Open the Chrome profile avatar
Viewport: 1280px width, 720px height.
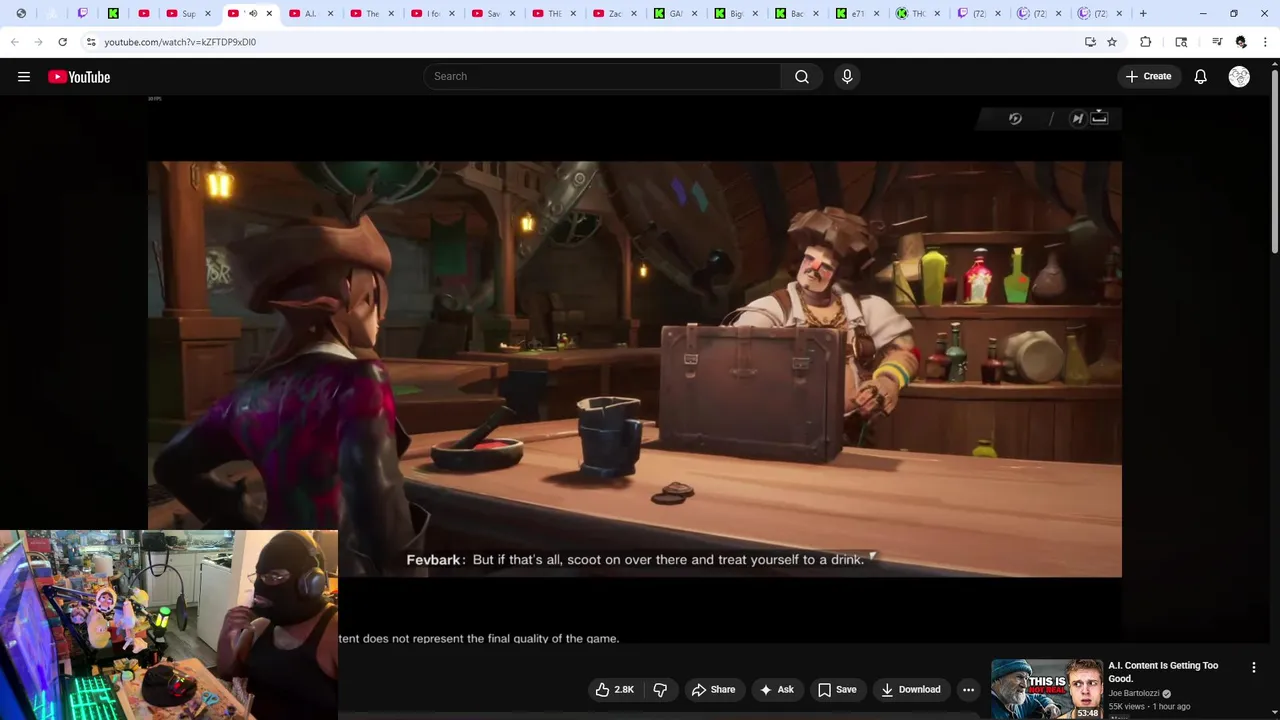pos(1241,42)
